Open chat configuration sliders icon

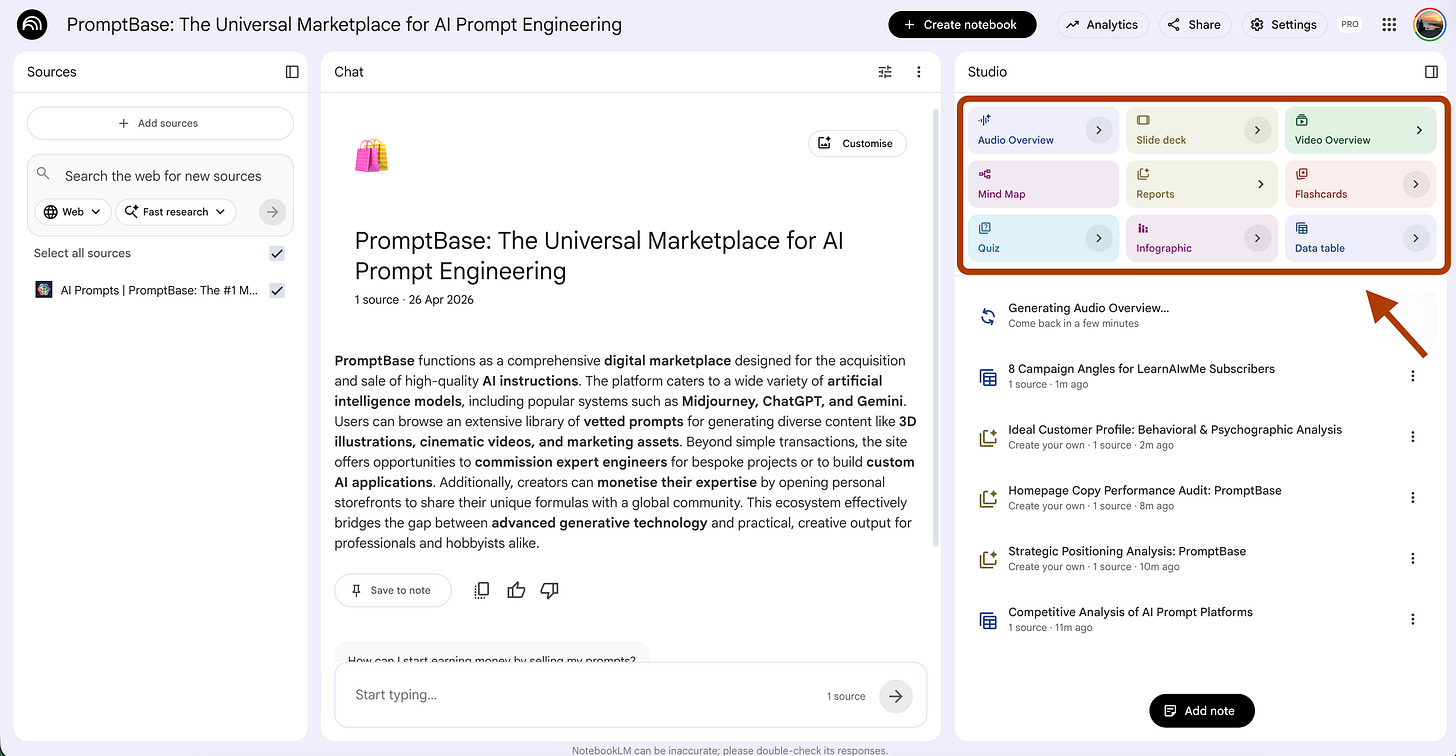[885, 72]
